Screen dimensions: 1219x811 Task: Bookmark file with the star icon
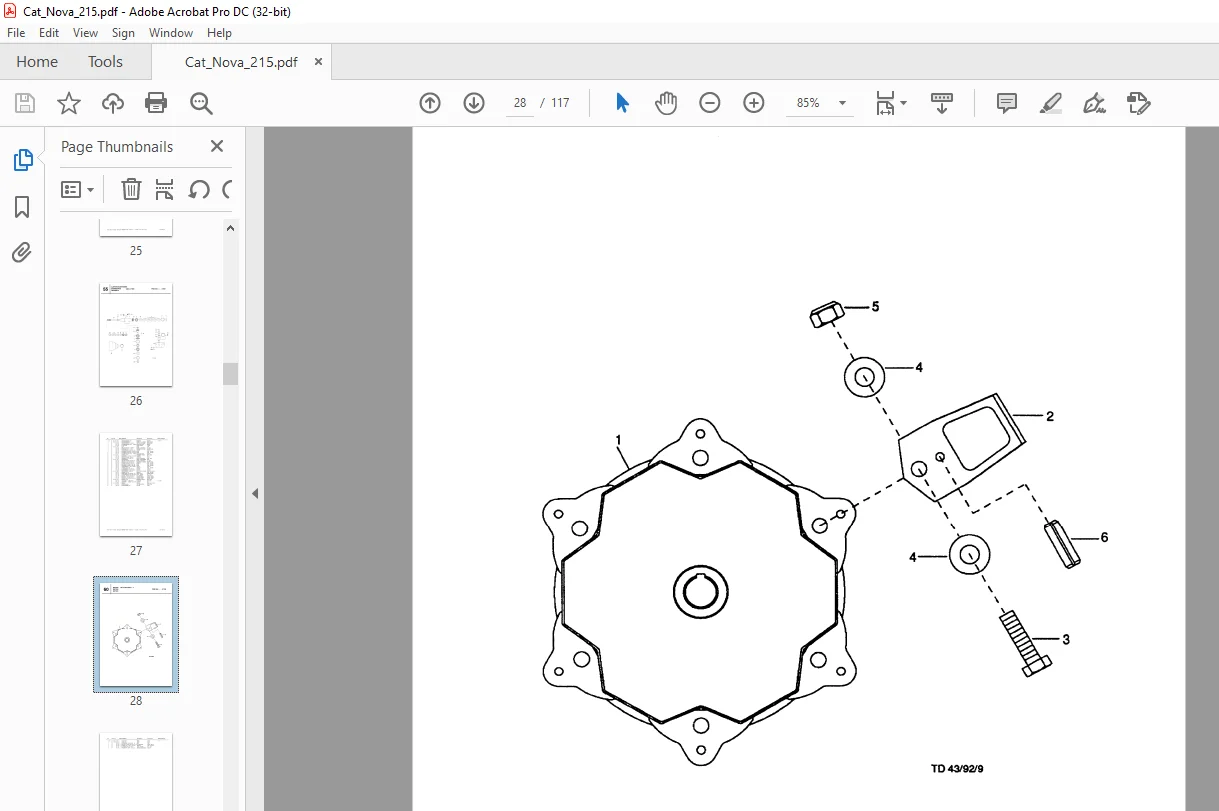pyautogui.click(x=68, y=103)
